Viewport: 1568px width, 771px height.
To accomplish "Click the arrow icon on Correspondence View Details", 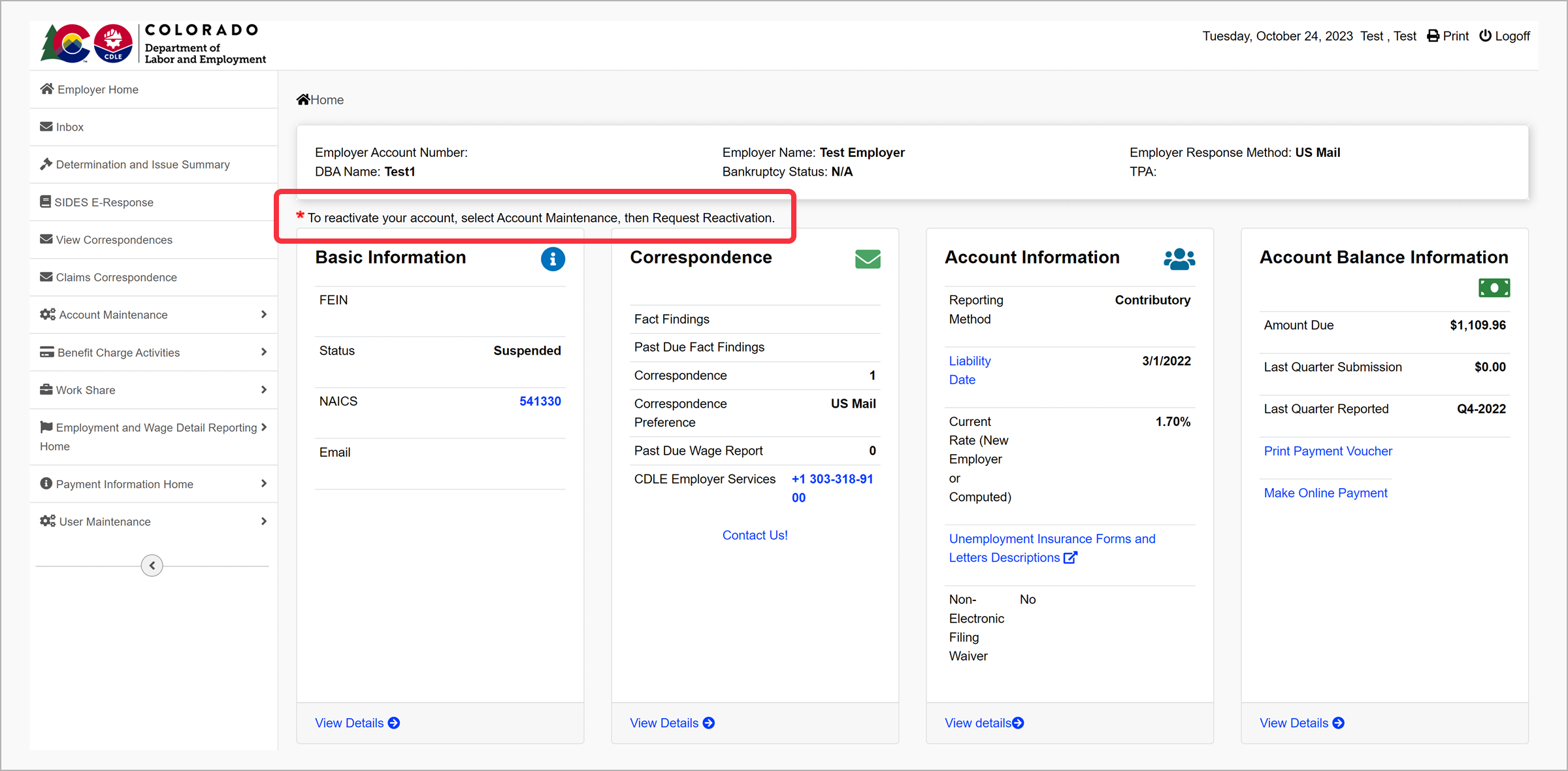I will click(709, 723).
